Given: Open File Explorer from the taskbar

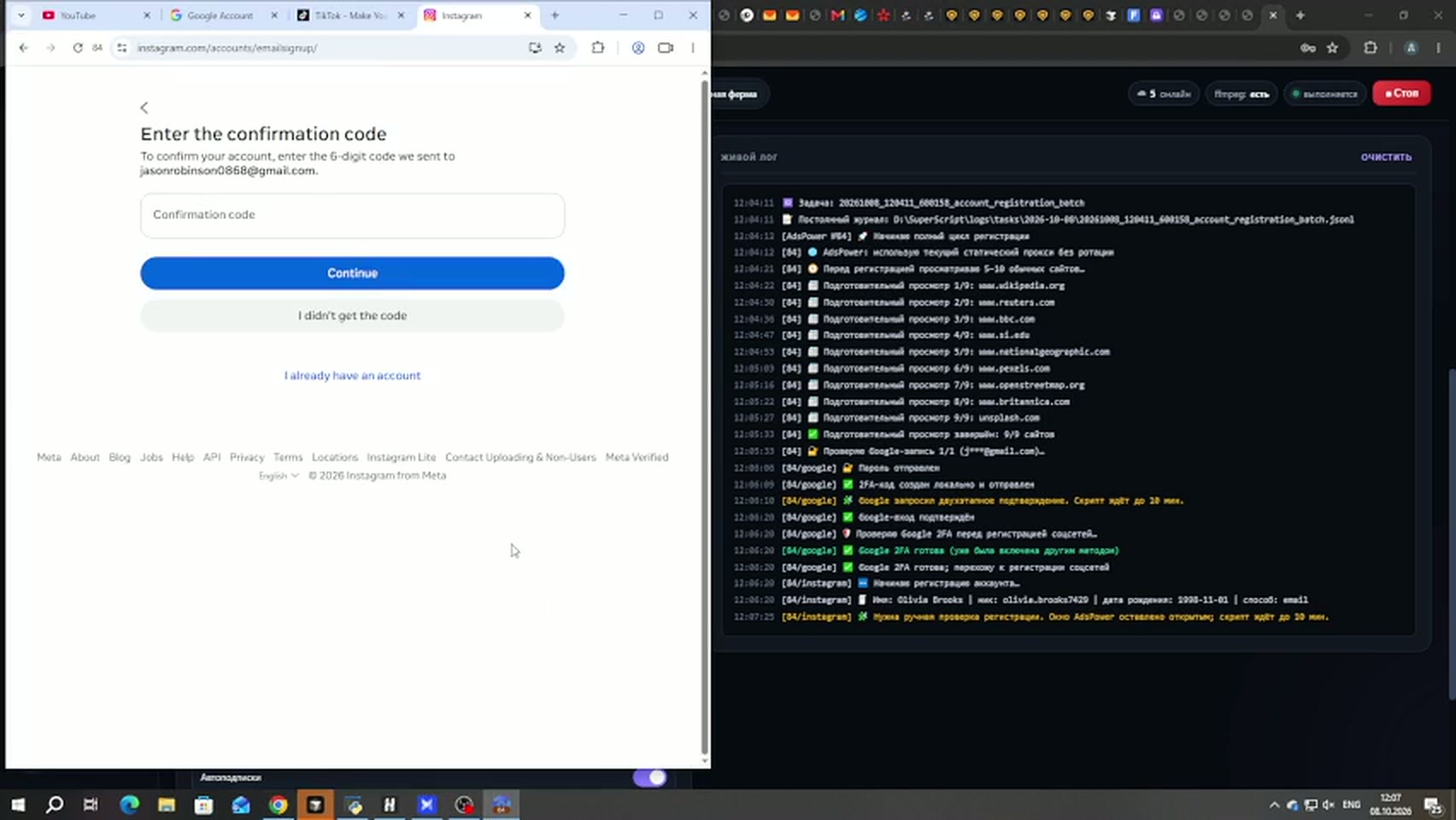Looking at the screenshot, I should pos(167,805).
